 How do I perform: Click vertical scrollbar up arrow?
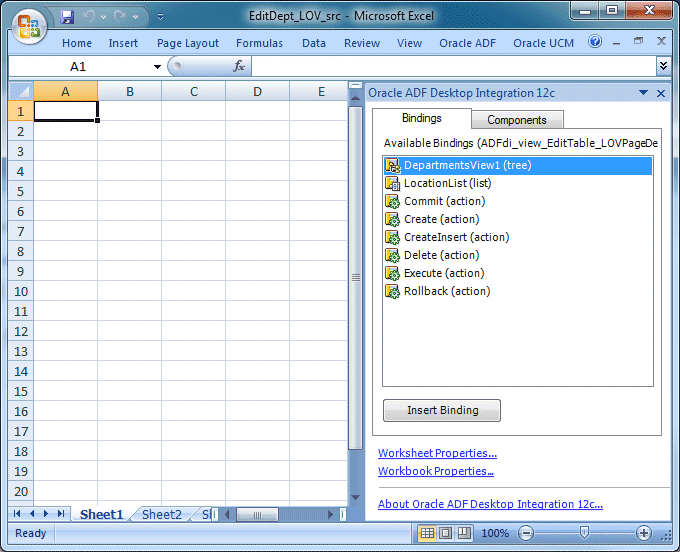pos(355,98)
